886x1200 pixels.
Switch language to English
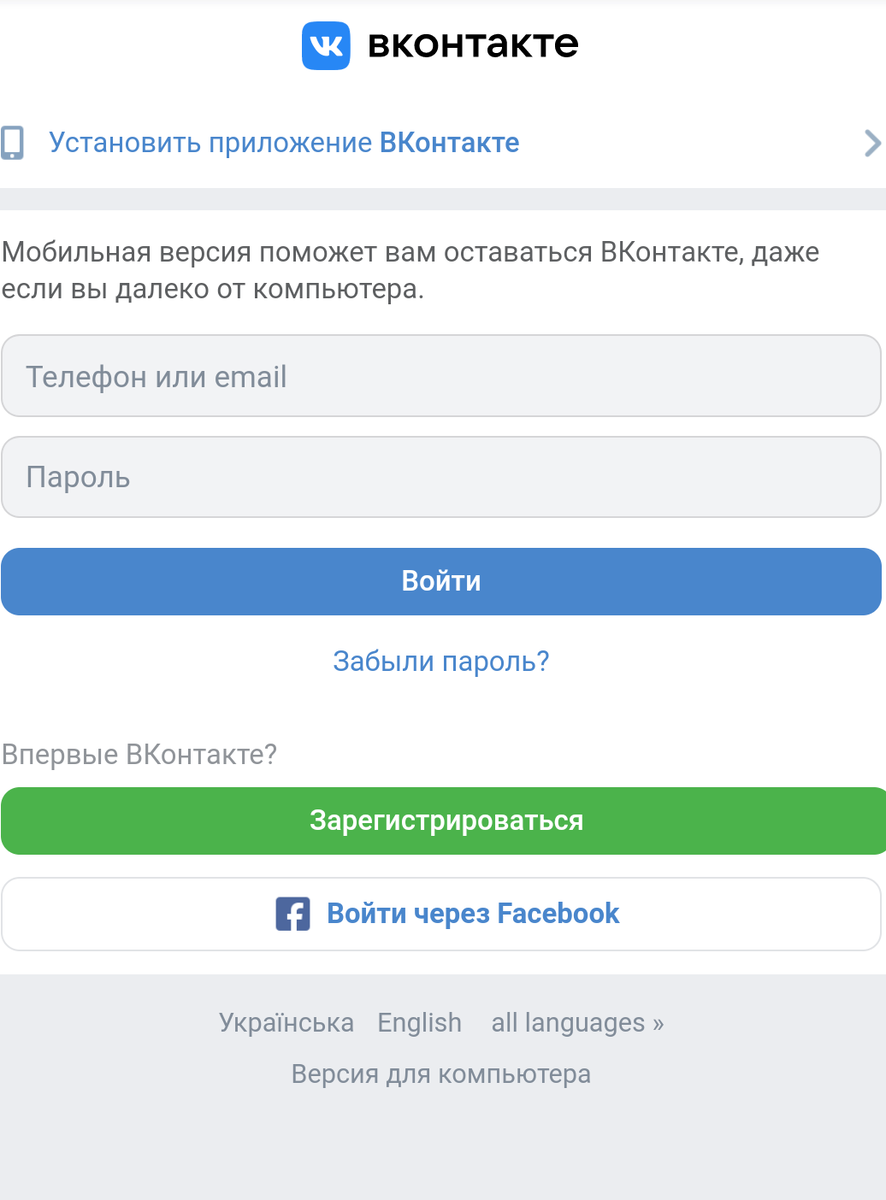(419, 1022)
